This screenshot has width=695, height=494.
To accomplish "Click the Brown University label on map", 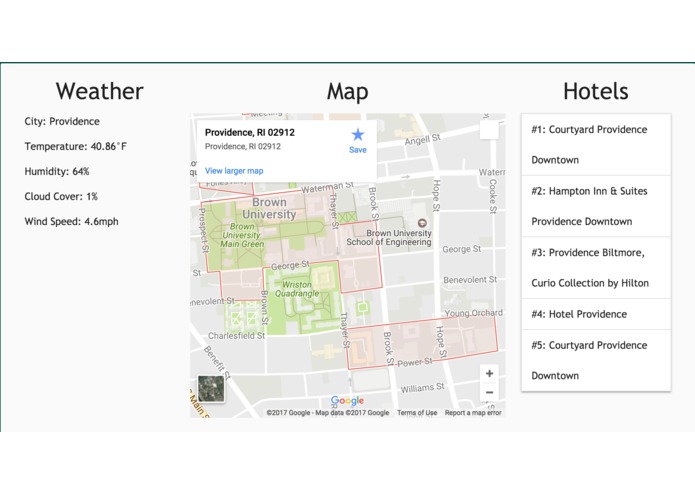I will 269,208.
